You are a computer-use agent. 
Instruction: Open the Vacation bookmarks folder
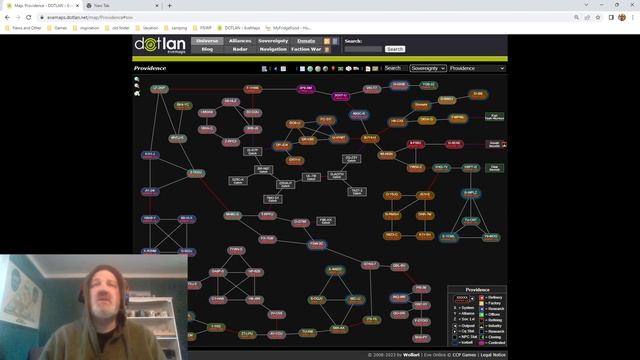[x=147, y=28]
